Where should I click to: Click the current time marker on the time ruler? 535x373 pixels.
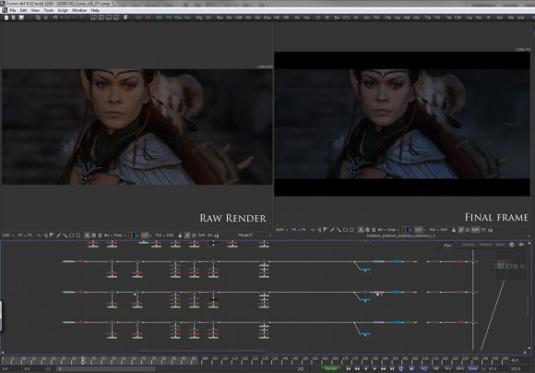83,360
